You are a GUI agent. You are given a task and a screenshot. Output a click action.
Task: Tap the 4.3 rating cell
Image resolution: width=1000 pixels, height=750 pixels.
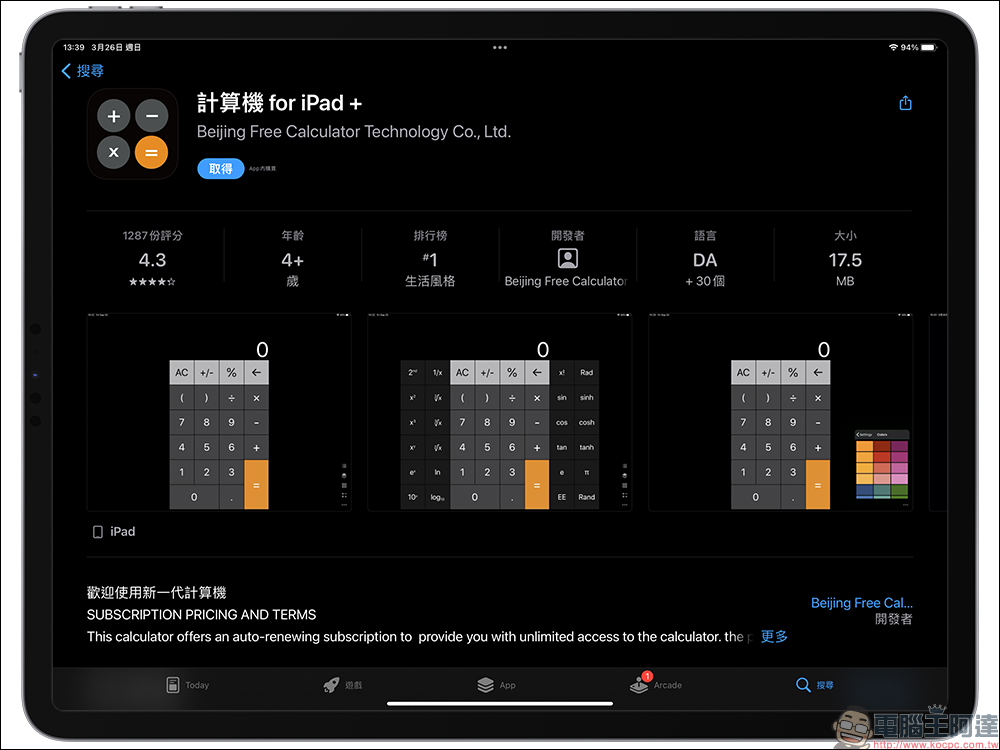[152, 258]
